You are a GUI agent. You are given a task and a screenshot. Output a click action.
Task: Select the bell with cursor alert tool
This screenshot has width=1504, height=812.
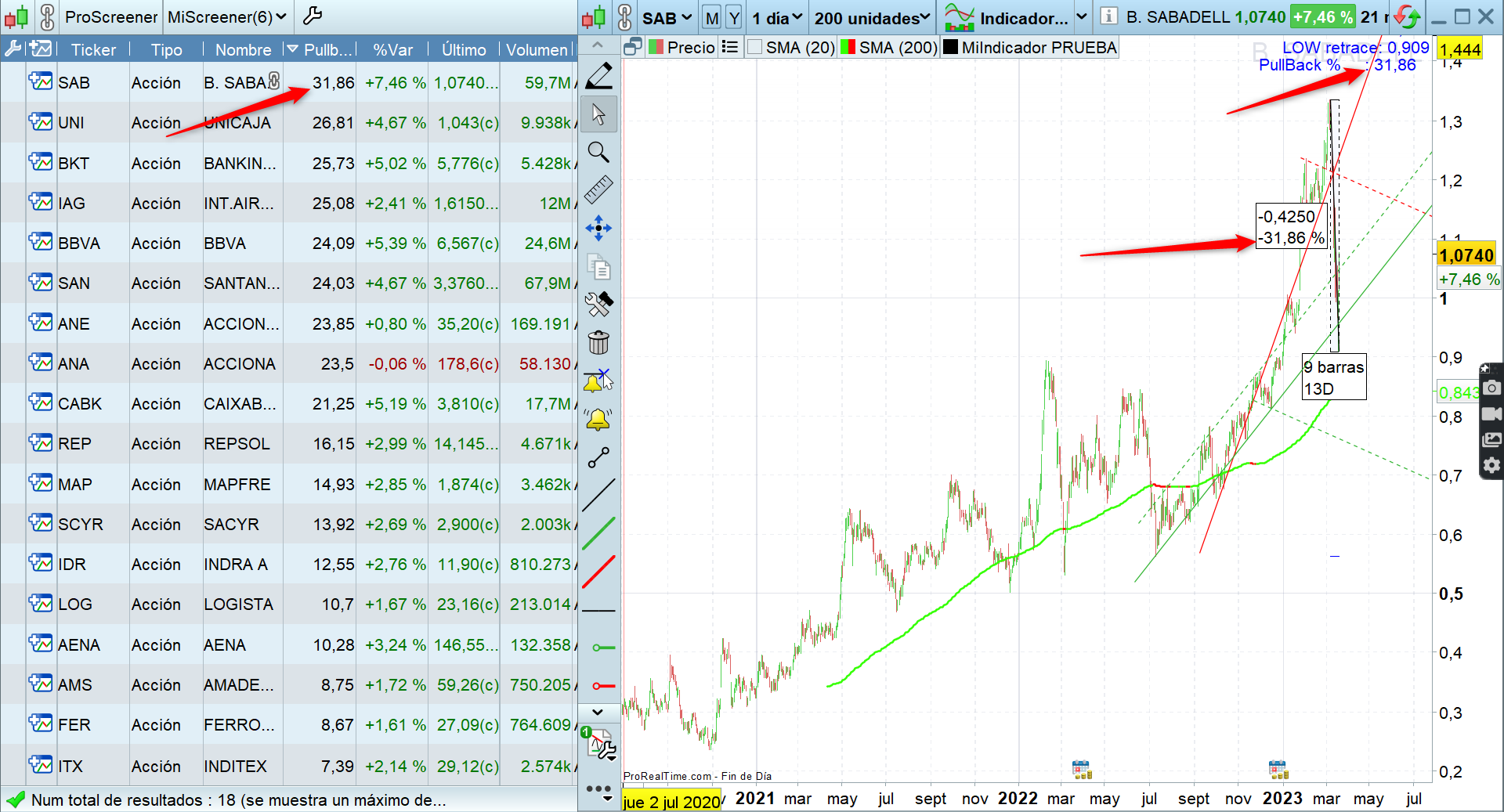click(599, 381)
